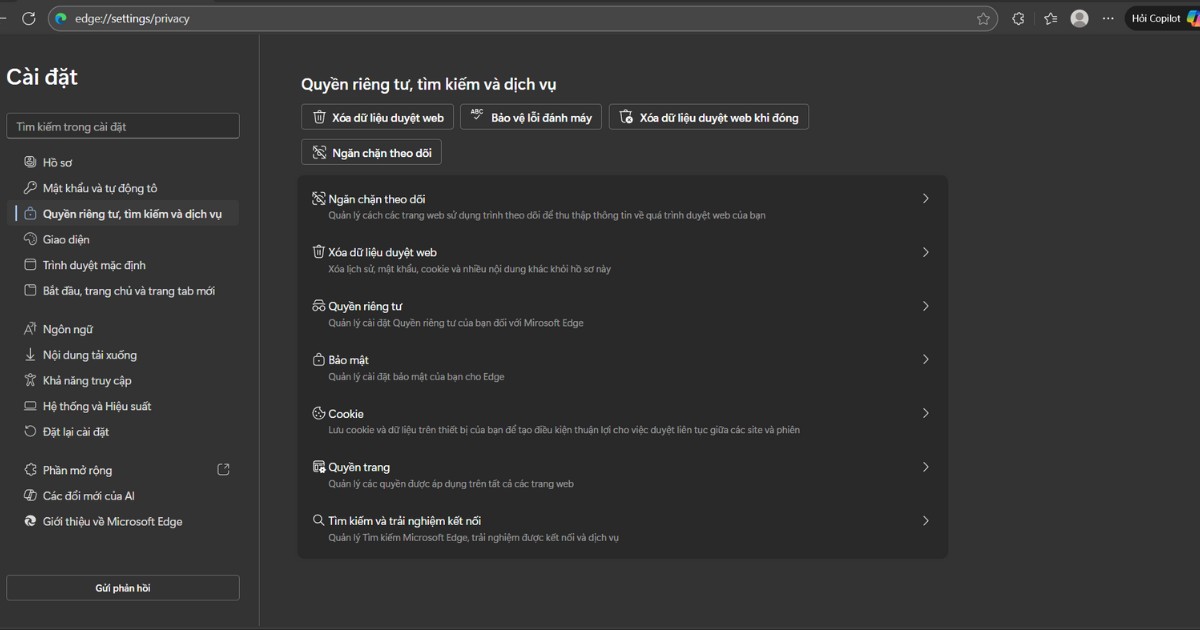Go to Hệ thống và Hiệu suất settings

click(x=96, y=406)
